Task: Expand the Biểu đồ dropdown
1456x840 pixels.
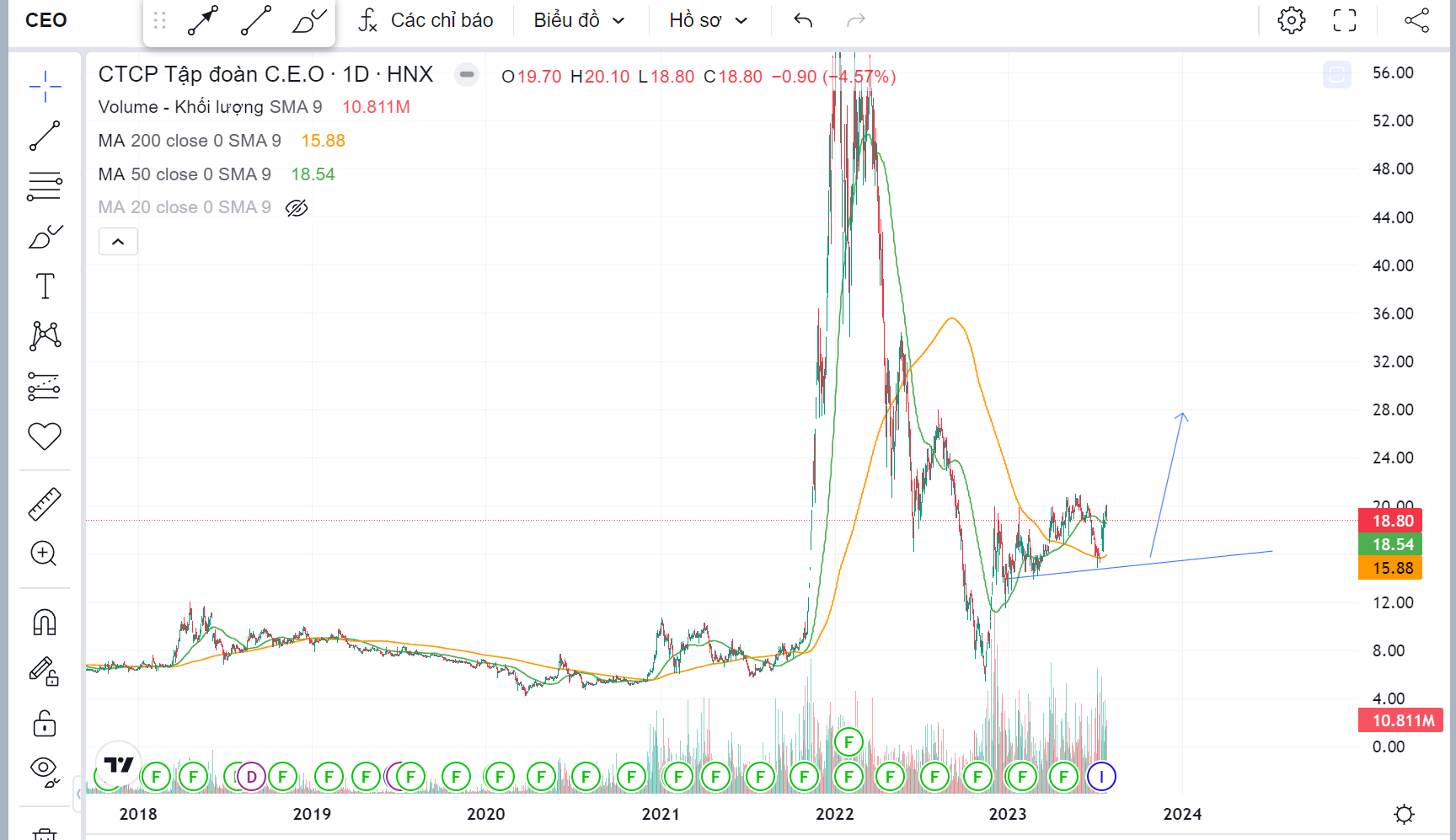Action: pos(580,20)
